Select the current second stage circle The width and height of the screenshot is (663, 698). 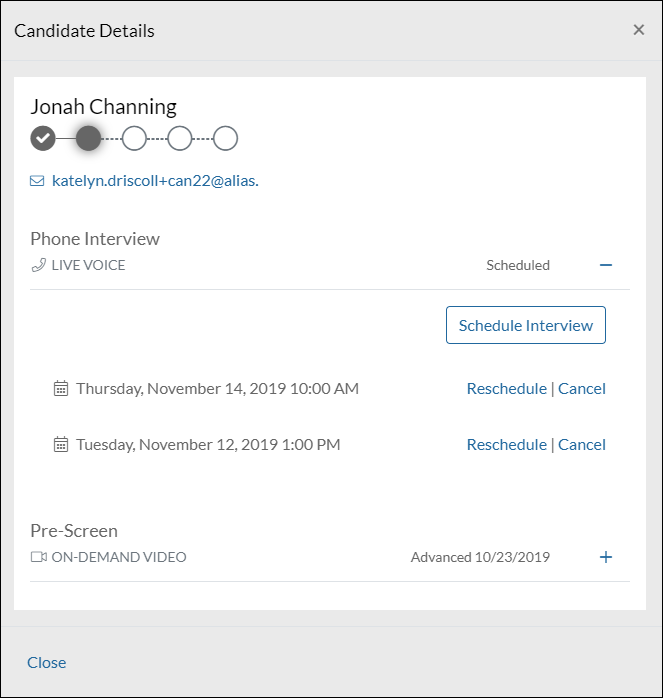coord(88,138)
